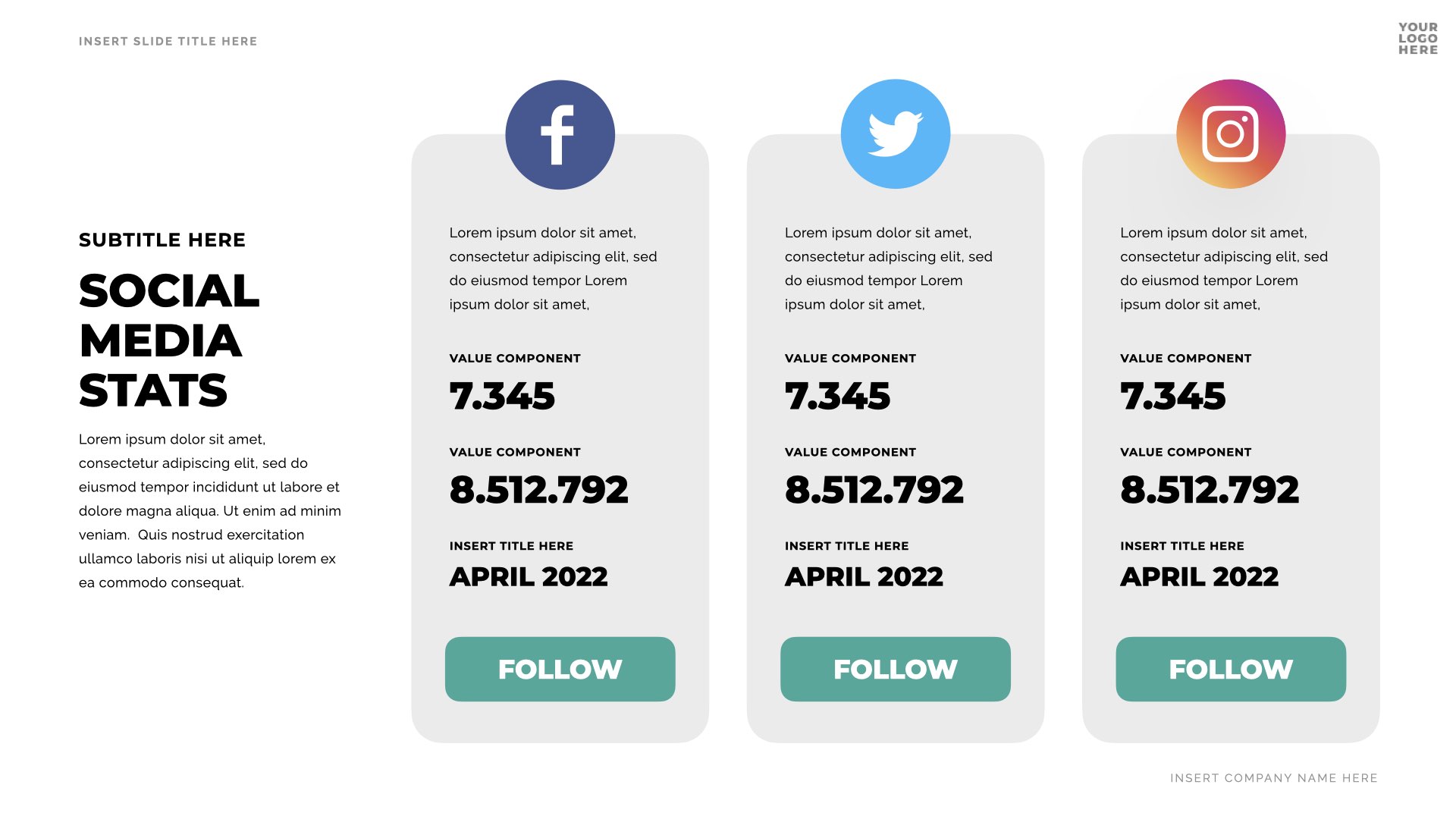Viewport: 1456px width, 819px height.
Task: Click the Instagram camera icon
Action: [1230, 134]
